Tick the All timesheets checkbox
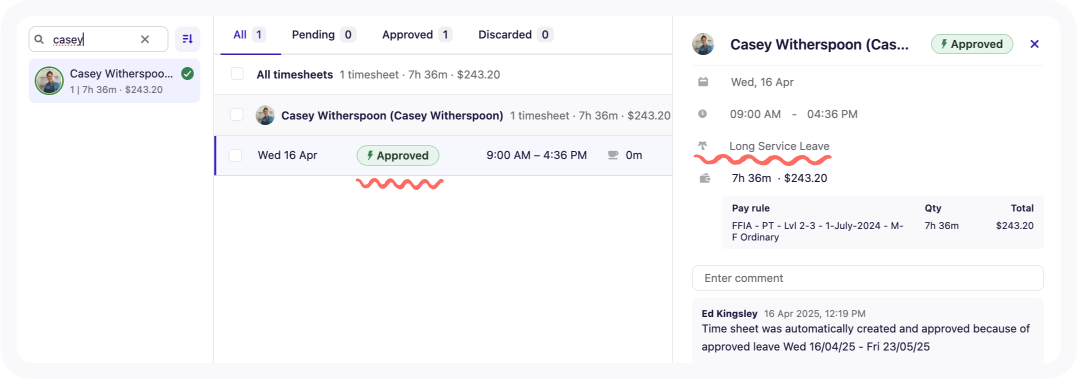This screenshot has height=379, width=1077. pyautogui.click(x=238, y=74)
